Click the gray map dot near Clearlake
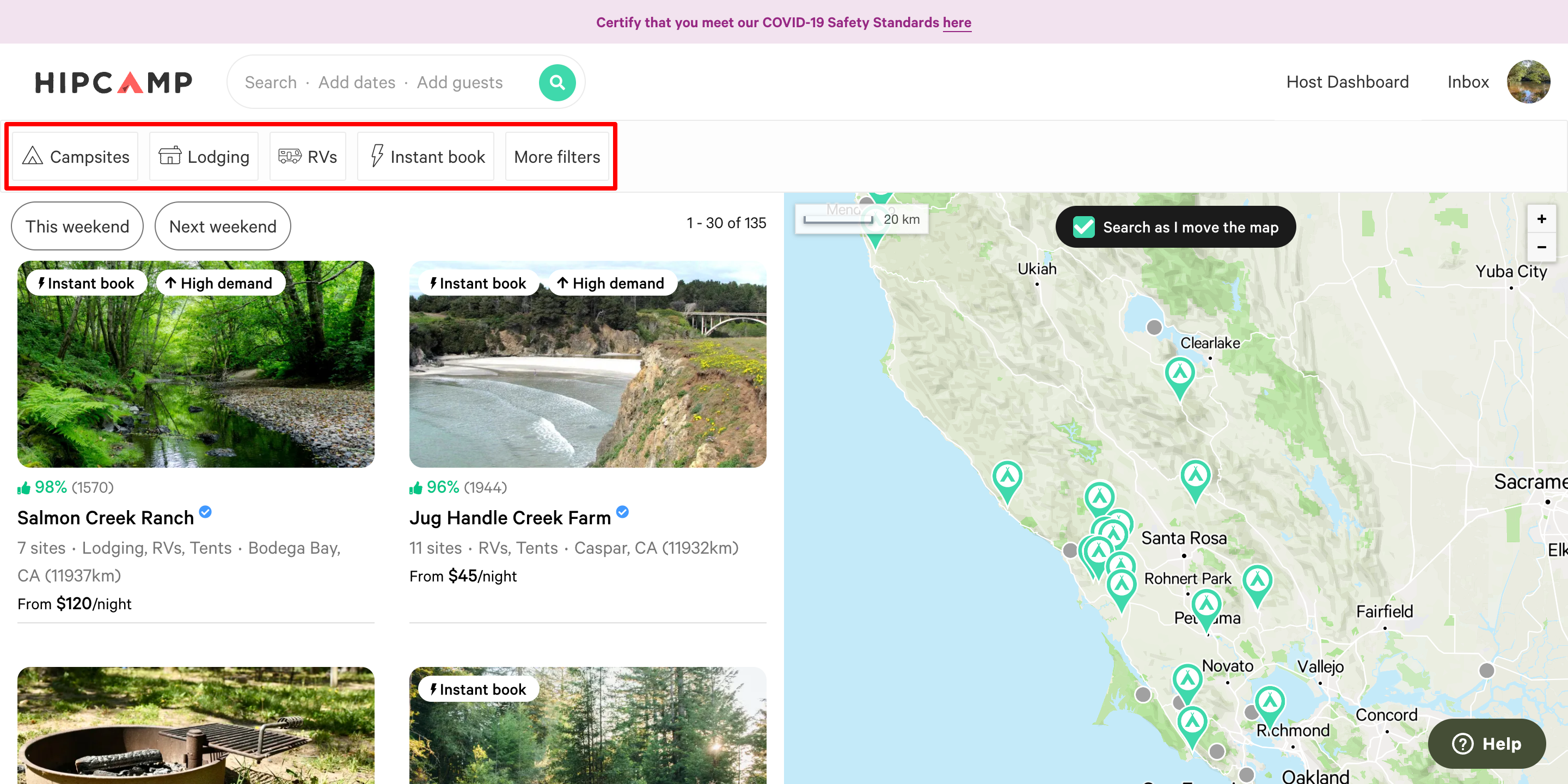This screenshot has width=1568, height=784. 1154,327
